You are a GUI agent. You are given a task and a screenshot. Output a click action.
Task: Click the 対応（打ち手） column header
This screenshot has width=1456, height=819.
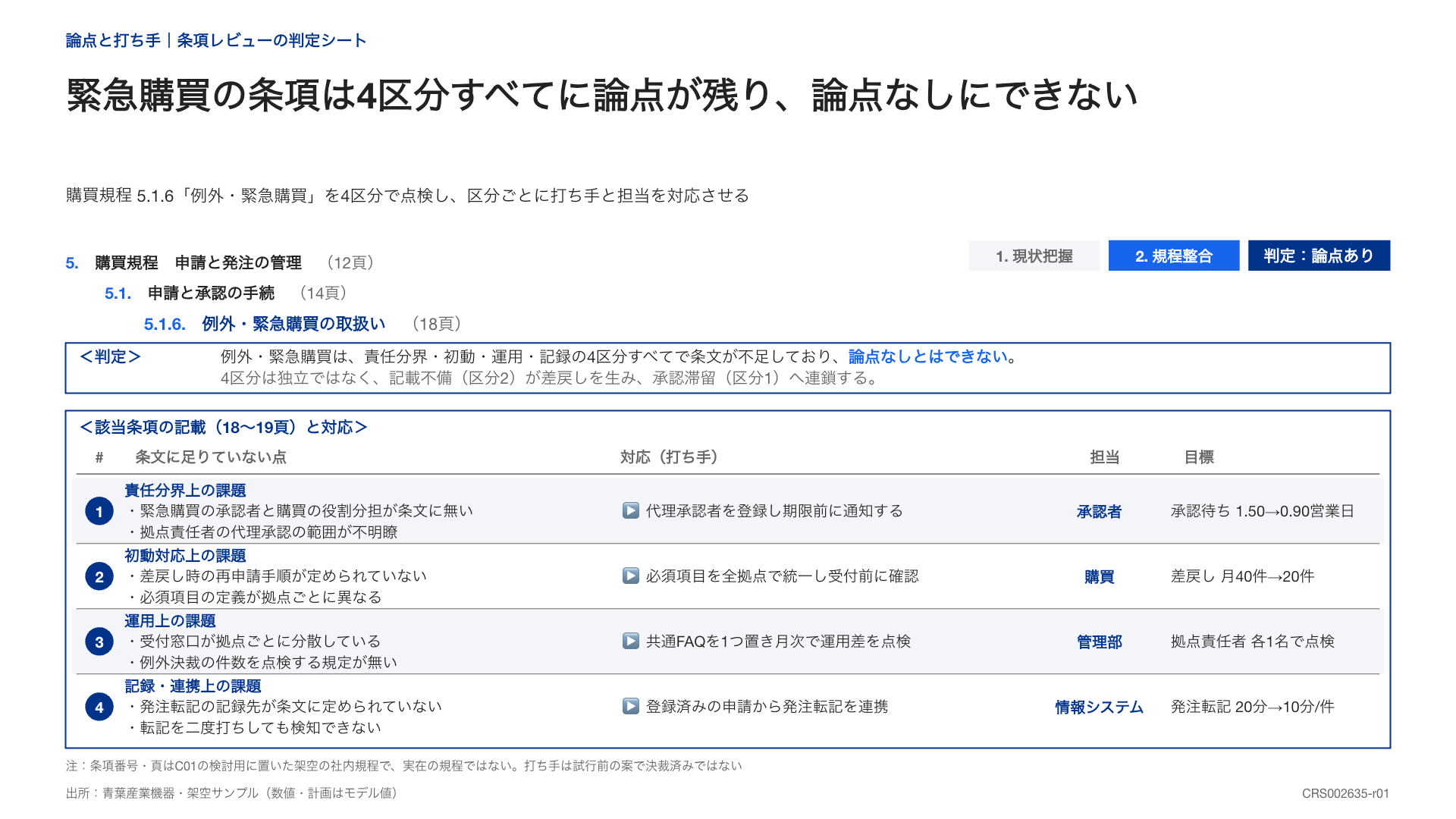coord(669,457)
